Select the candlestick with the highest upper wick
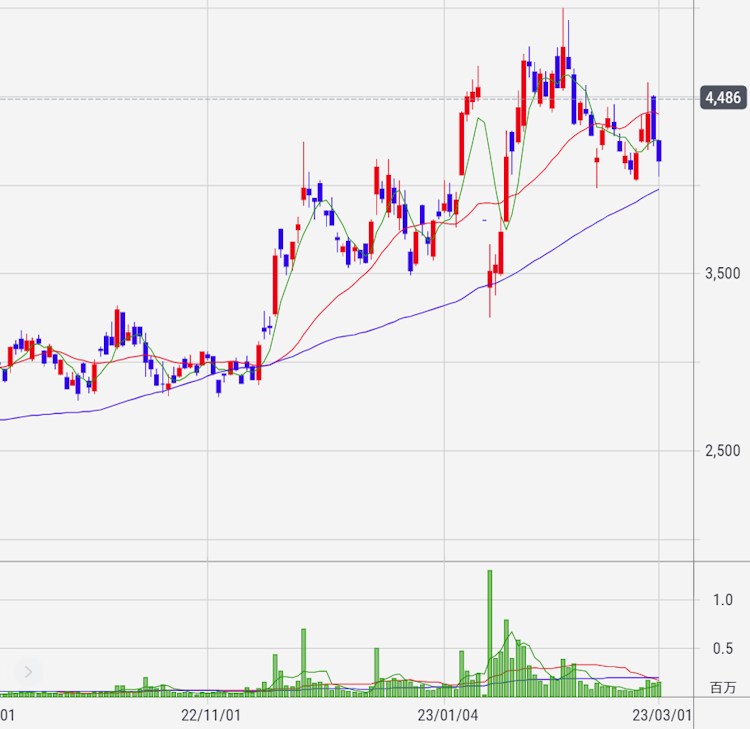 pos(563,48)
